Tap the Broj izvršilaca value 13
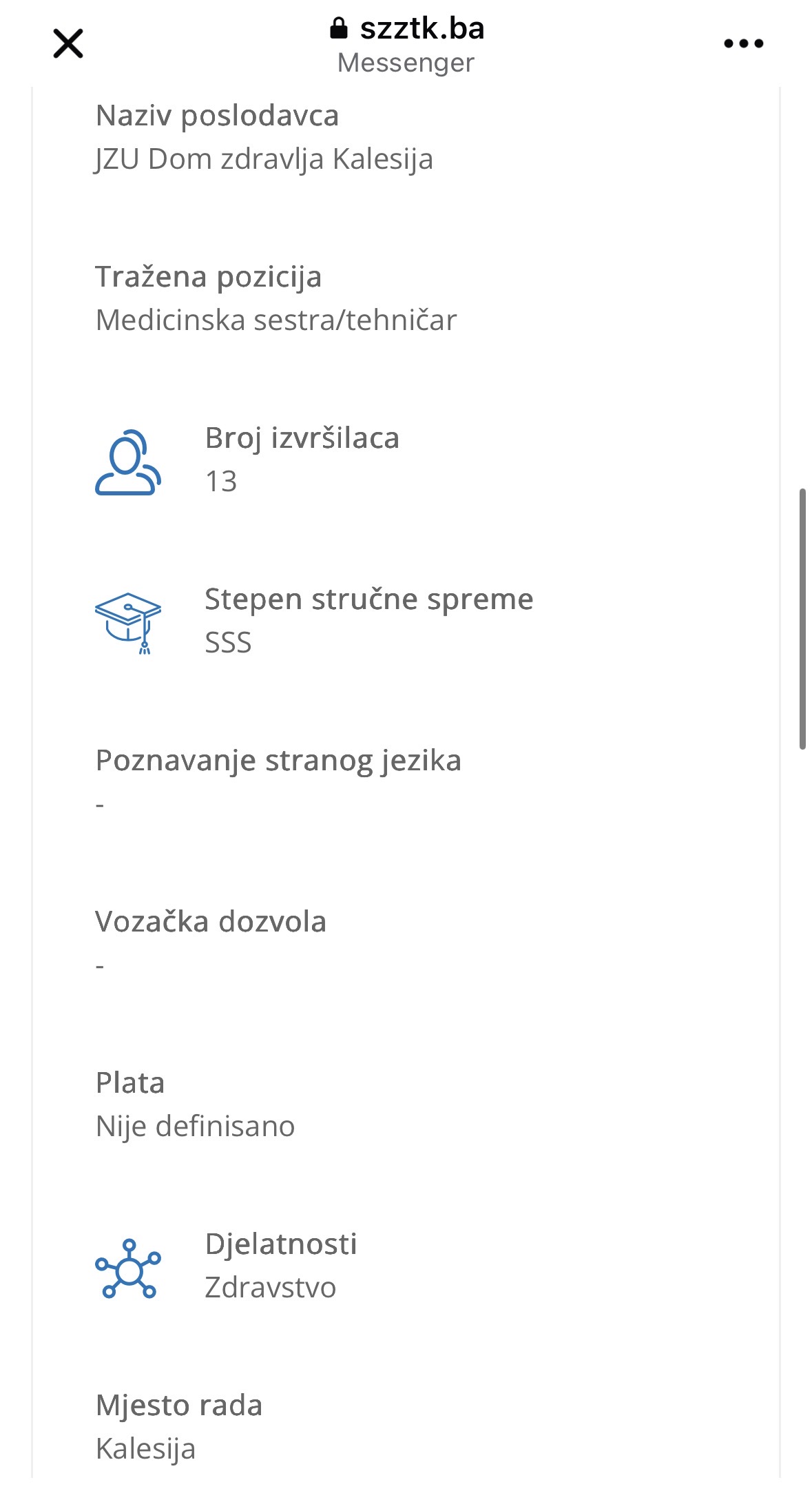Viewport: 812px width, 1491px height. click(221, 482)
